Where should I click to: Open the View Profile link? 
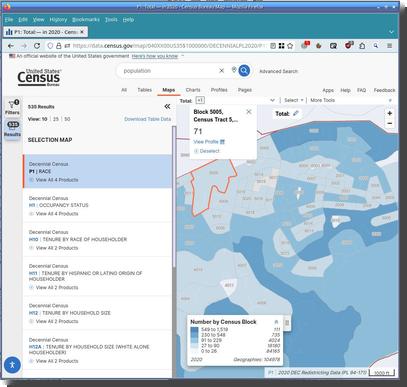tap(206, 142)
